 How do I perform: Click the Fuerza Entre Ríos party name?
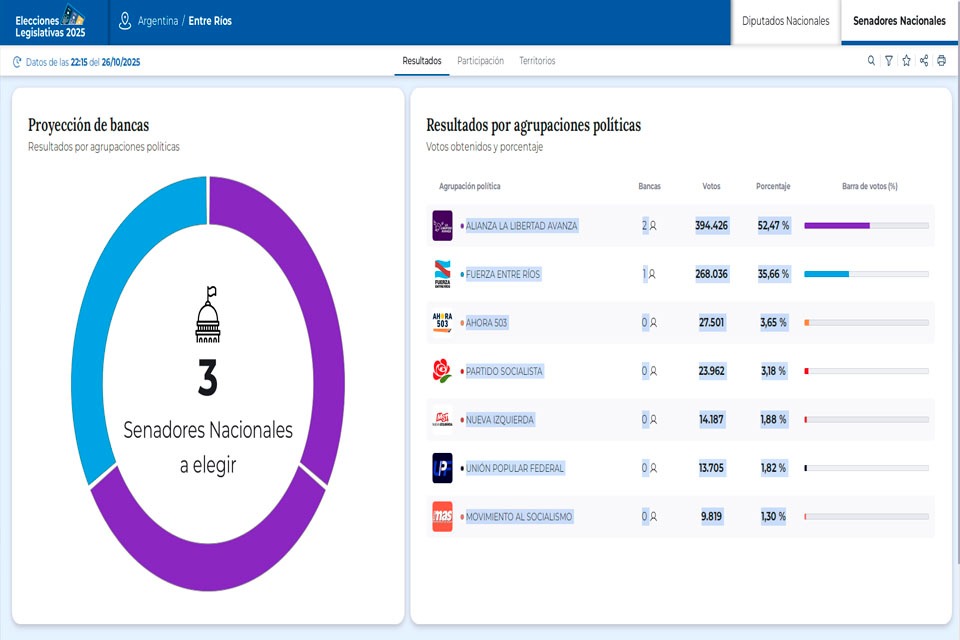(503, 274)
